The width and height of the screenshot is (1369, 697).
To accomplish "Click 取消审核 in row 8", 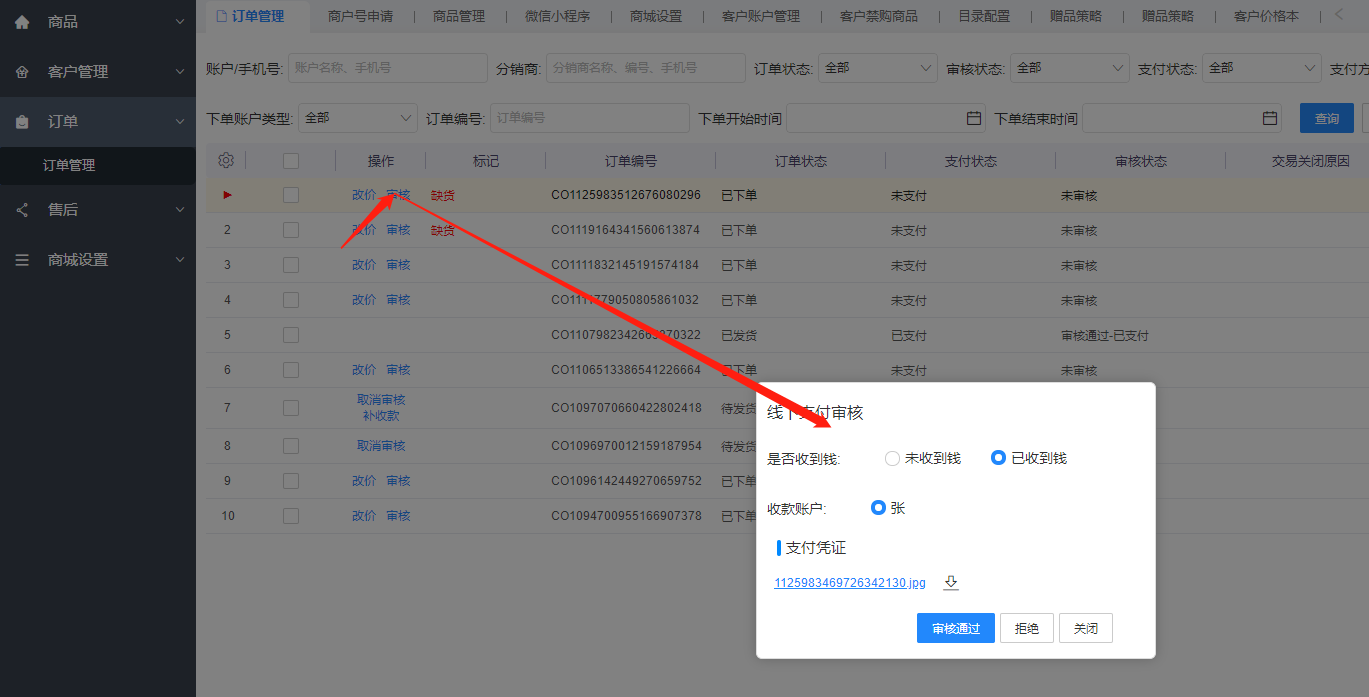I will coord(381,446).
